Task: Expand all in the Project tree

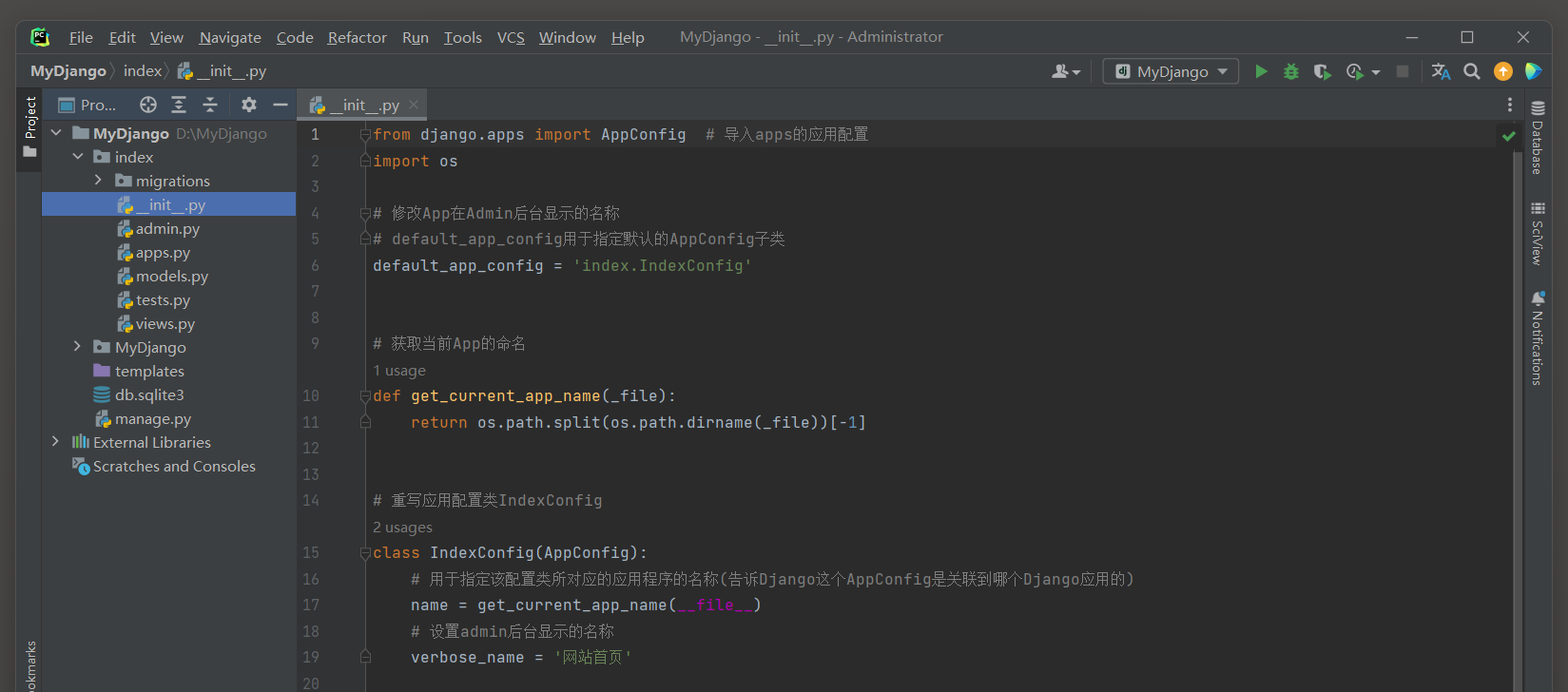Action: pyautogui.click(x=179, y=105)
